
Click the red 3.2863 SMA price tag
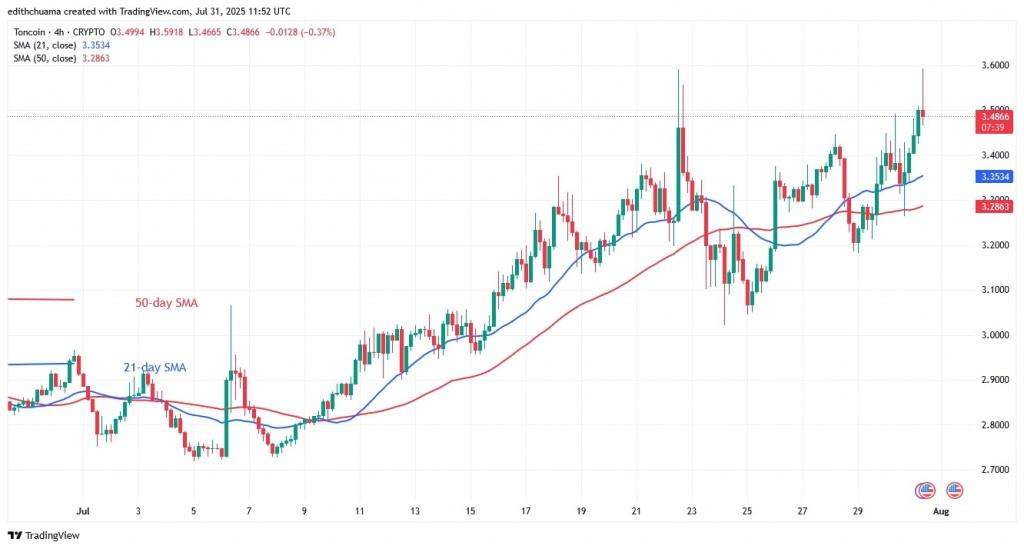pos(993,206)
